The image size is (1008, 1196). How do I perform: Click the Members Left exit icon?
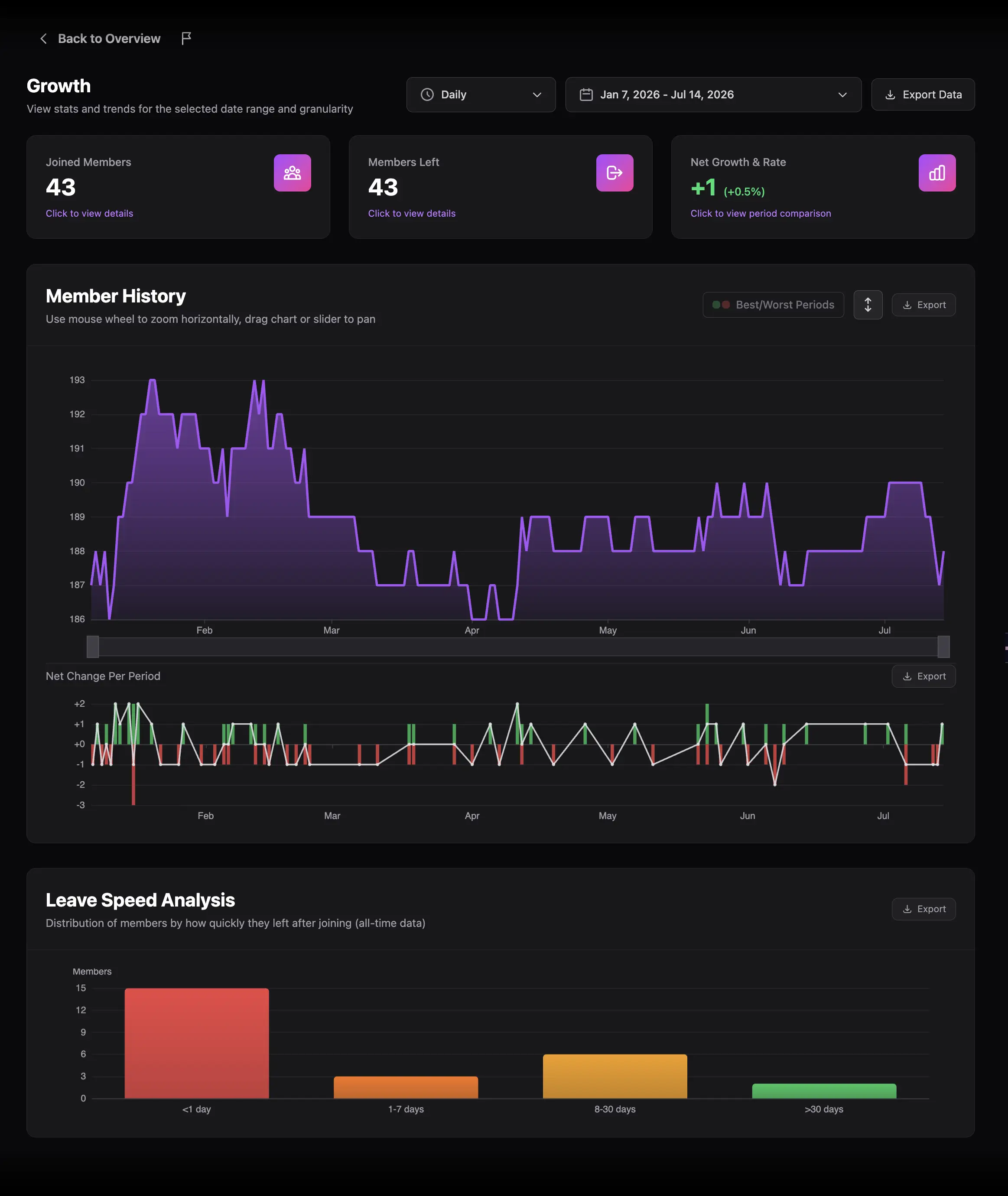tap(614, 172)
